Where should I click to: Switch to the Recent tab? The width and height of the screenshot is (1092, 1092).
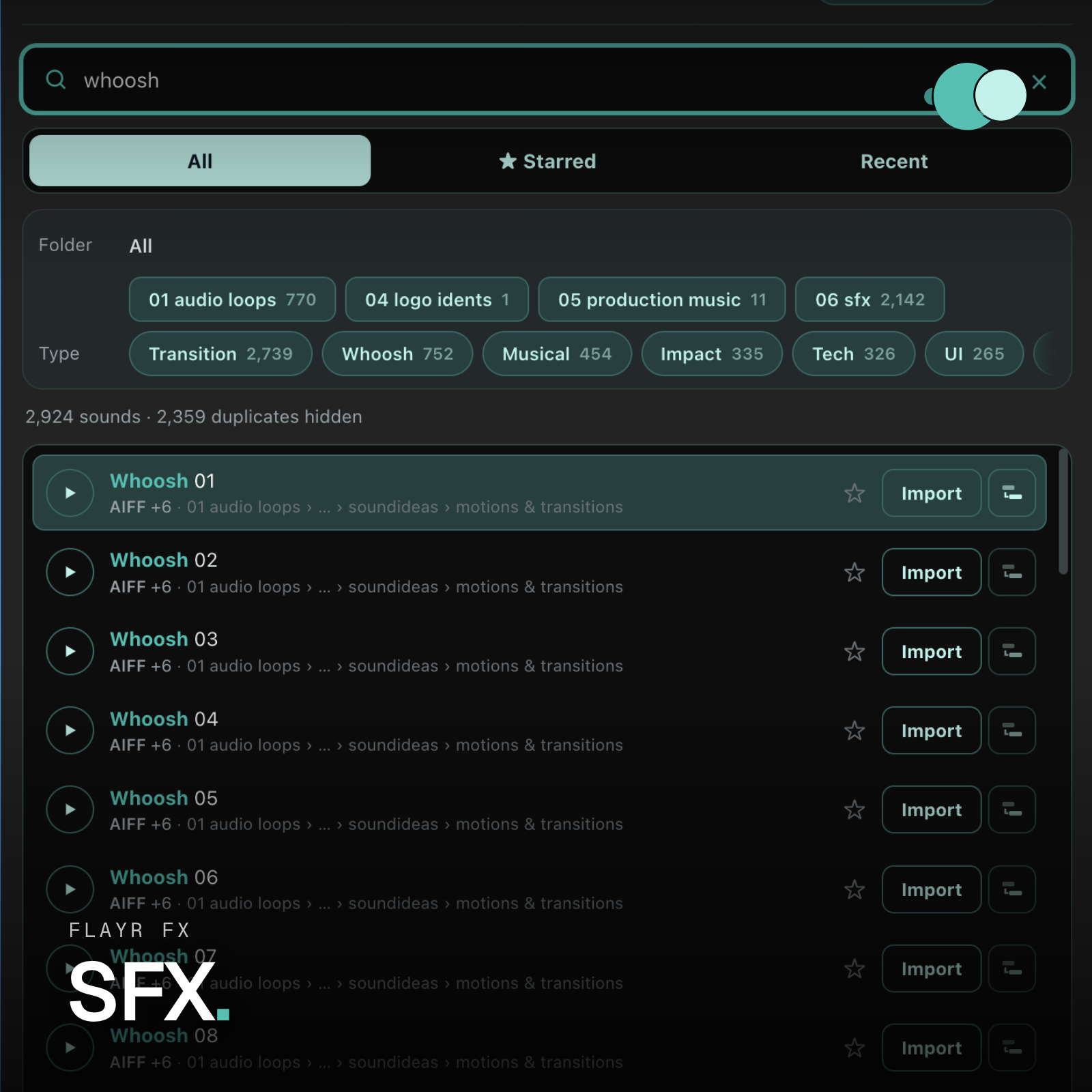tap(894, 161)
